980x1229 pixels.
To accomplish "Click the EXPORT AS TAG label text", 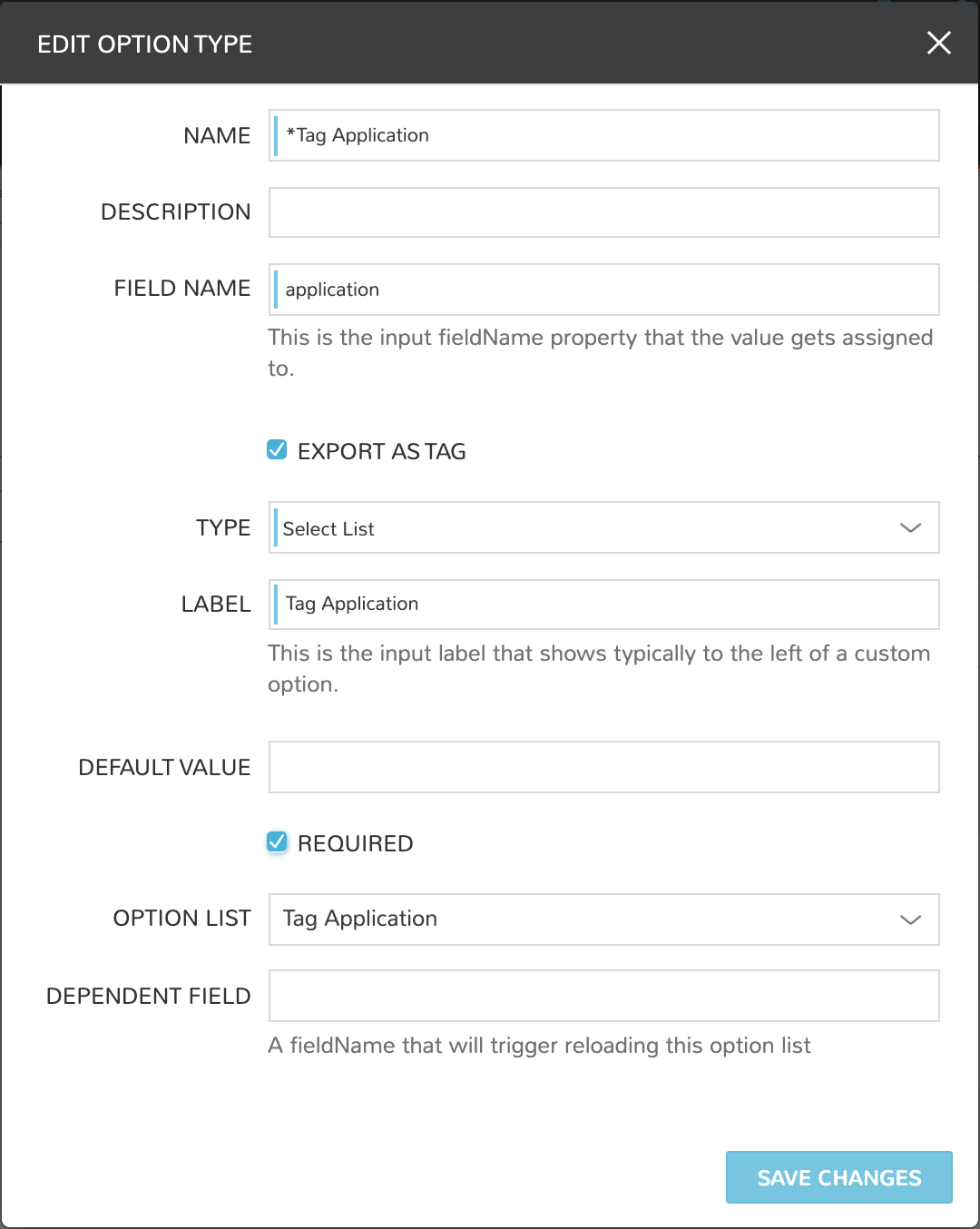I will pos(381,451).
